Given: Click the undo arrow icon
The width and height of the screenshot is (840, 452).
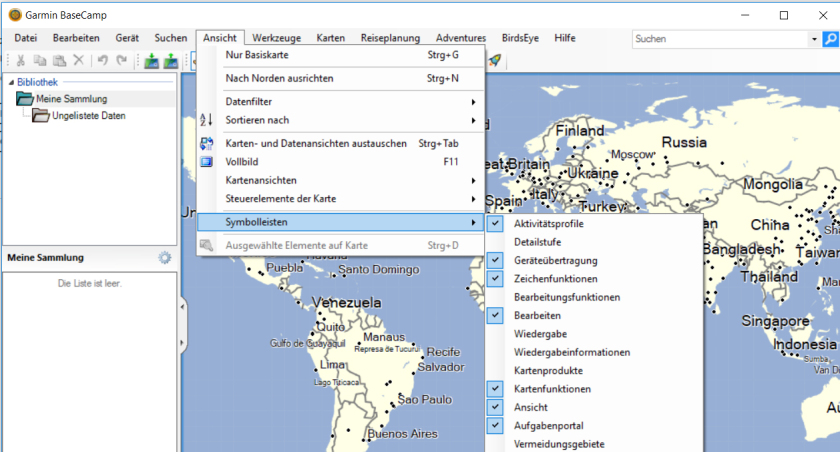Looking at the screenshot, I should pos(103,61).
